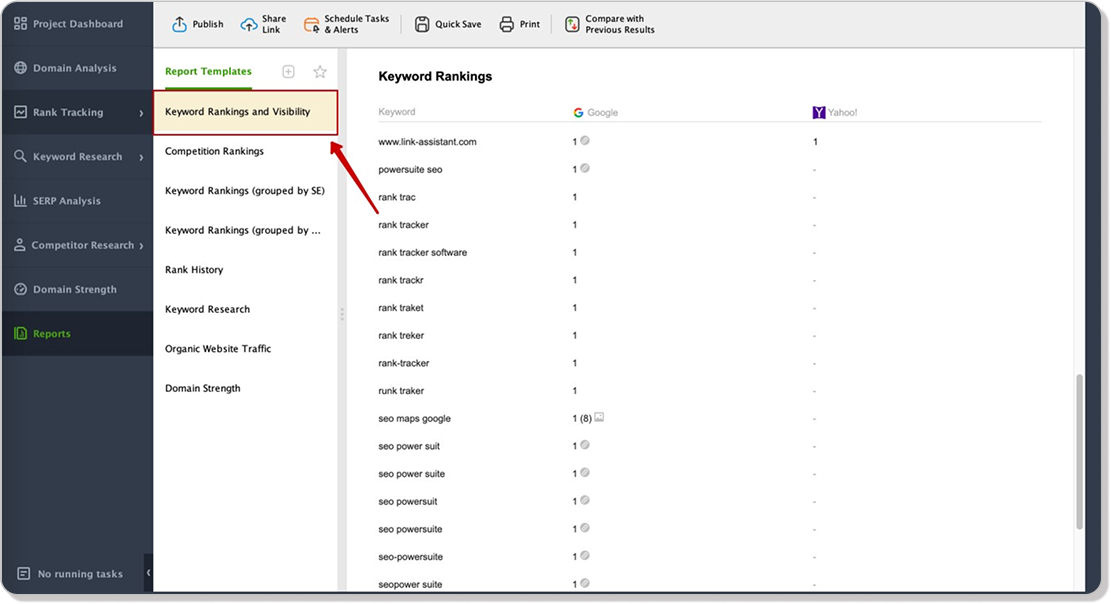Image resolution: width=1111 pixels, height=604 pixels.
Task: Open the Domain Strength report template
Action: click(x=203, y=388)
